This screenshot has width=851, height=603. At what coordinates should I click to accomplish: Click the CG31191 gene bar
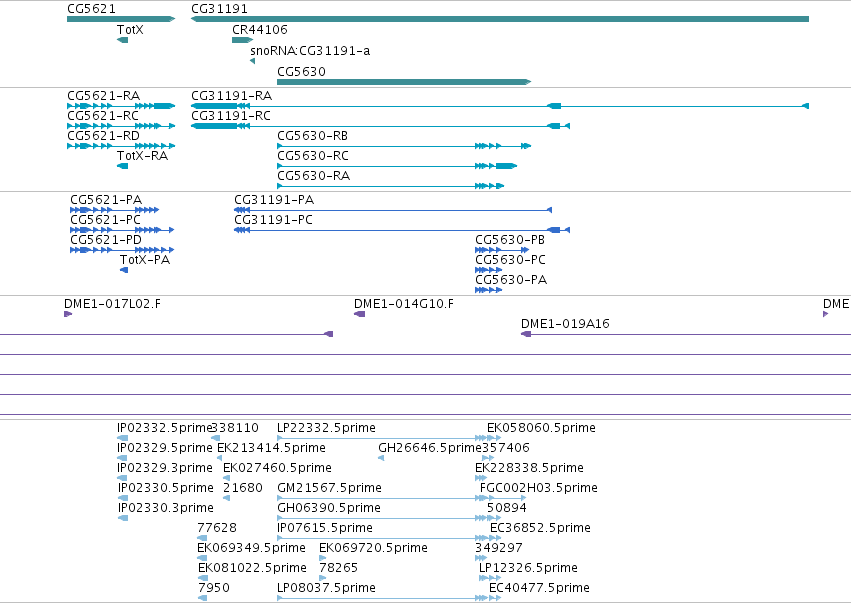coord(500,19)
